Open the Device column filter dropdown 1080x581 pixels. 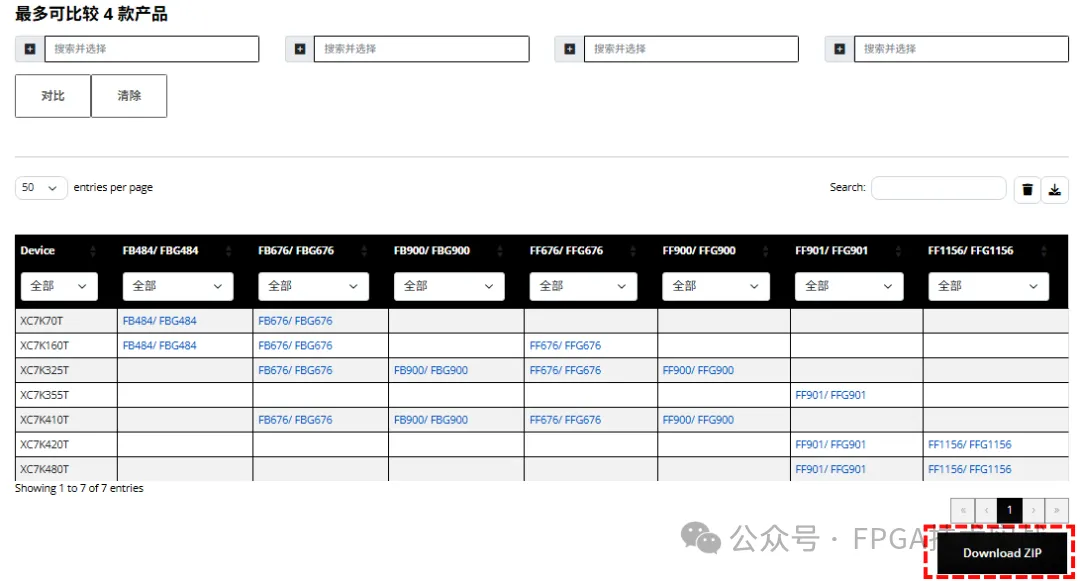tap(59, 286)
